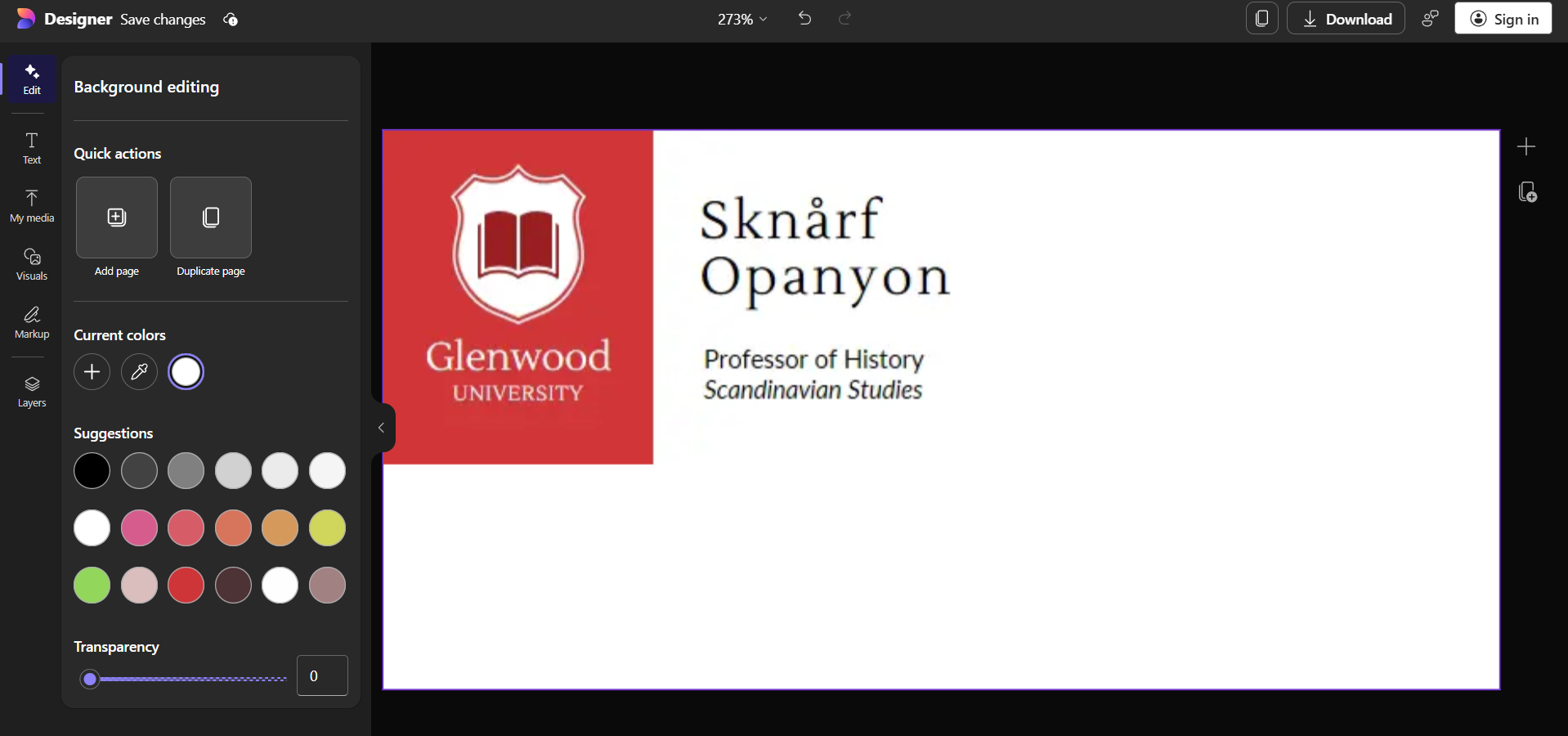Collapse the Background editing side panel

pos(382,428)
